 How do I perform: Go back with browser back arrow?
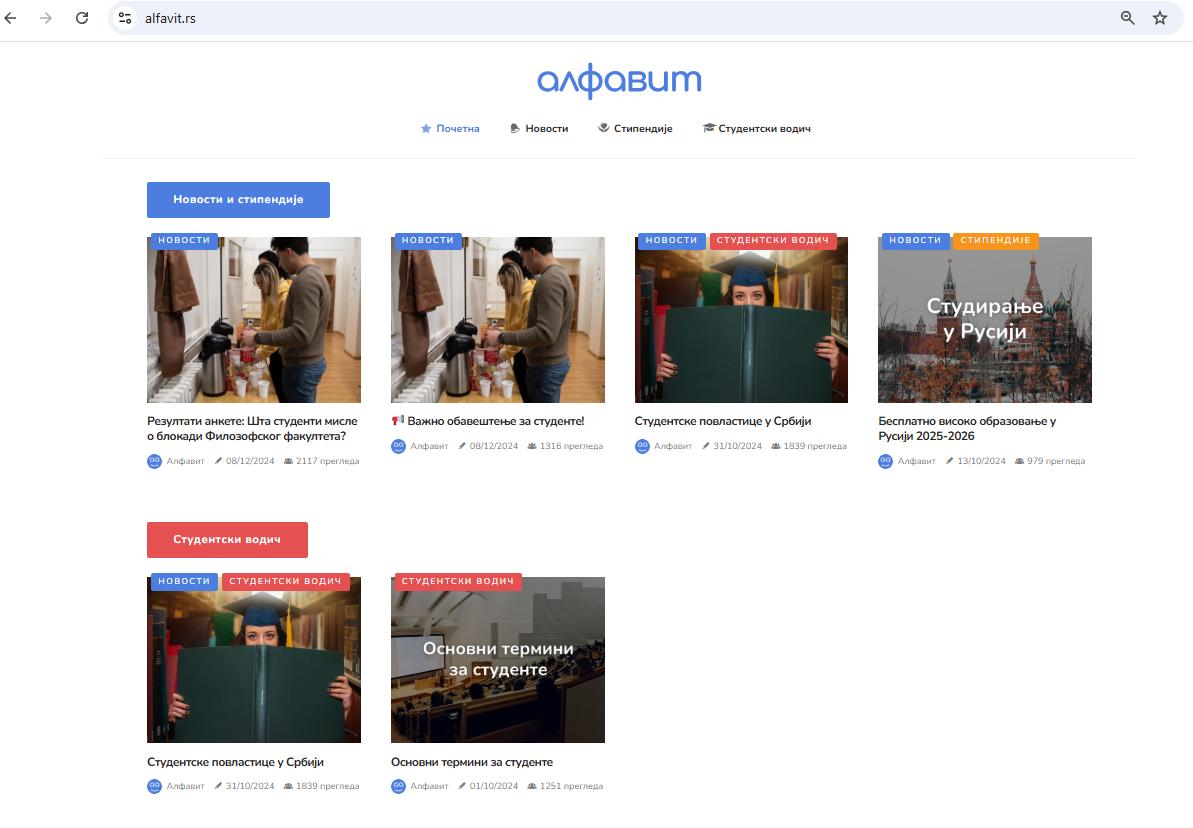click(11, 18)
